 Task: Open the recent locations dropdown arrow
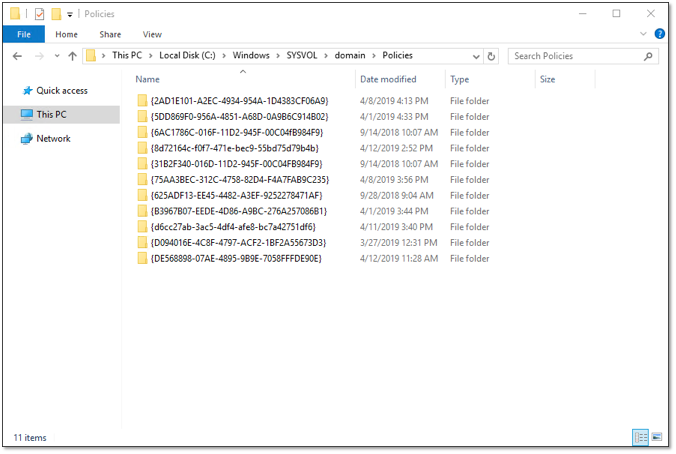(x=56, y=56)
